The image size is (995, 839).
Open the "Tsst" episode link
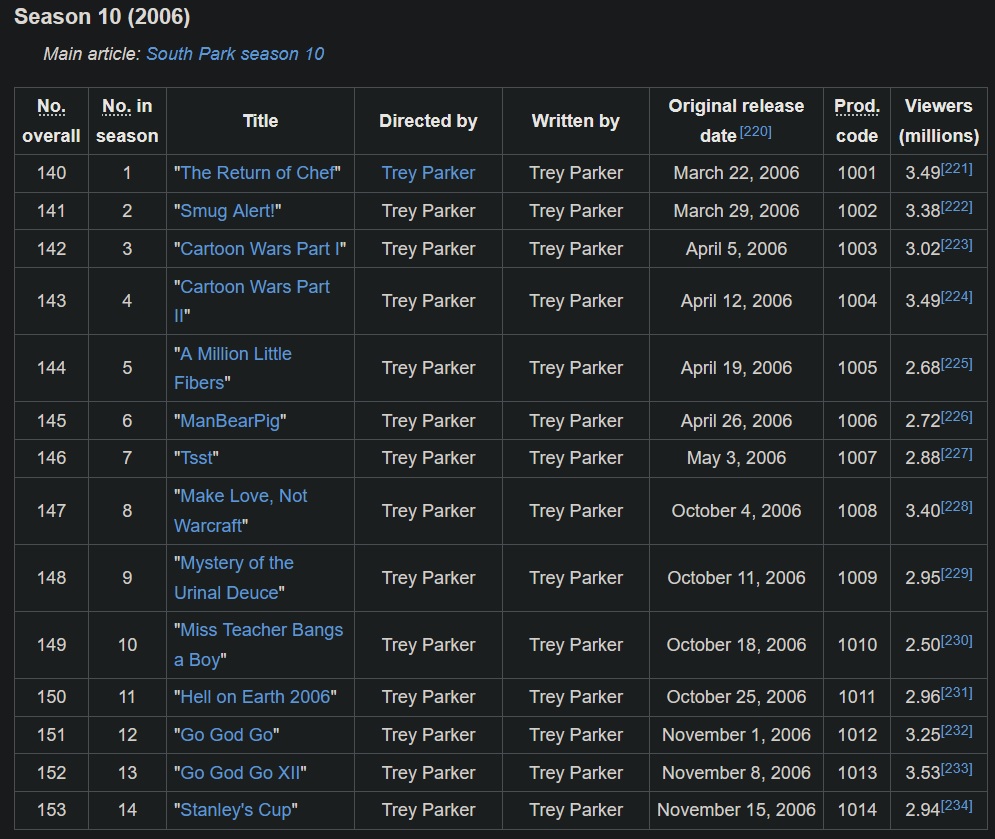coord(197,458)
